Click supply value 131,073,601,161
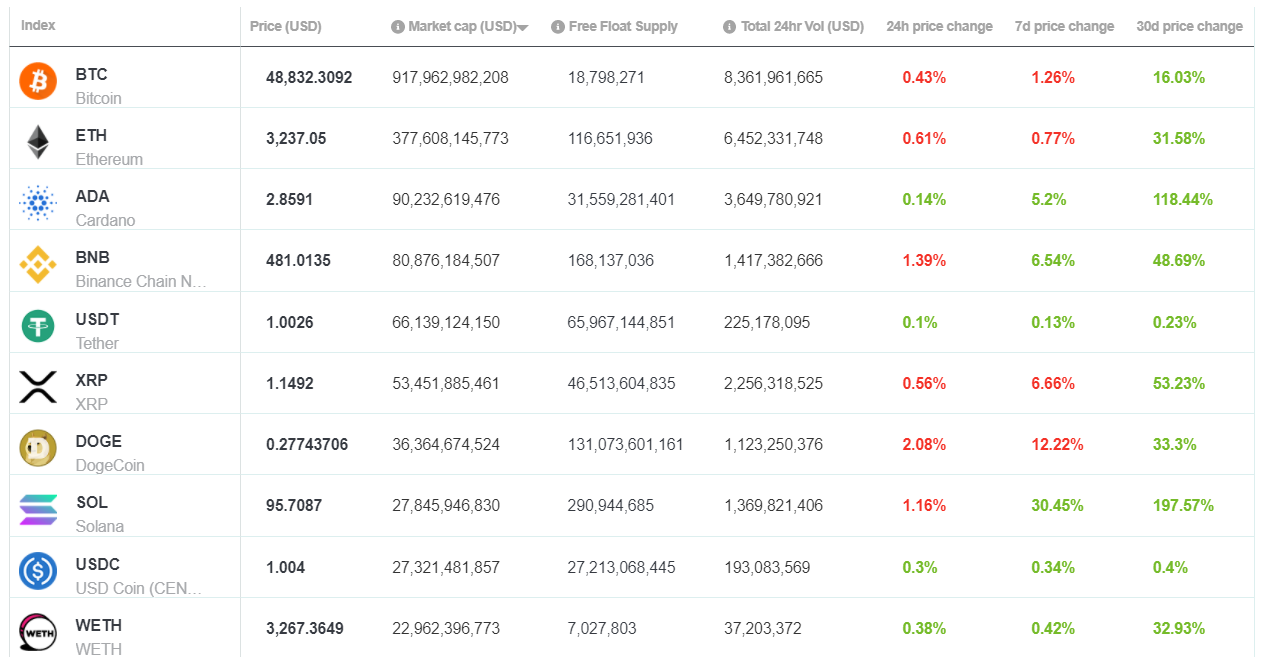Image resolution: width=1262 pixels, height=657 pixels. (x=625, y=444)
